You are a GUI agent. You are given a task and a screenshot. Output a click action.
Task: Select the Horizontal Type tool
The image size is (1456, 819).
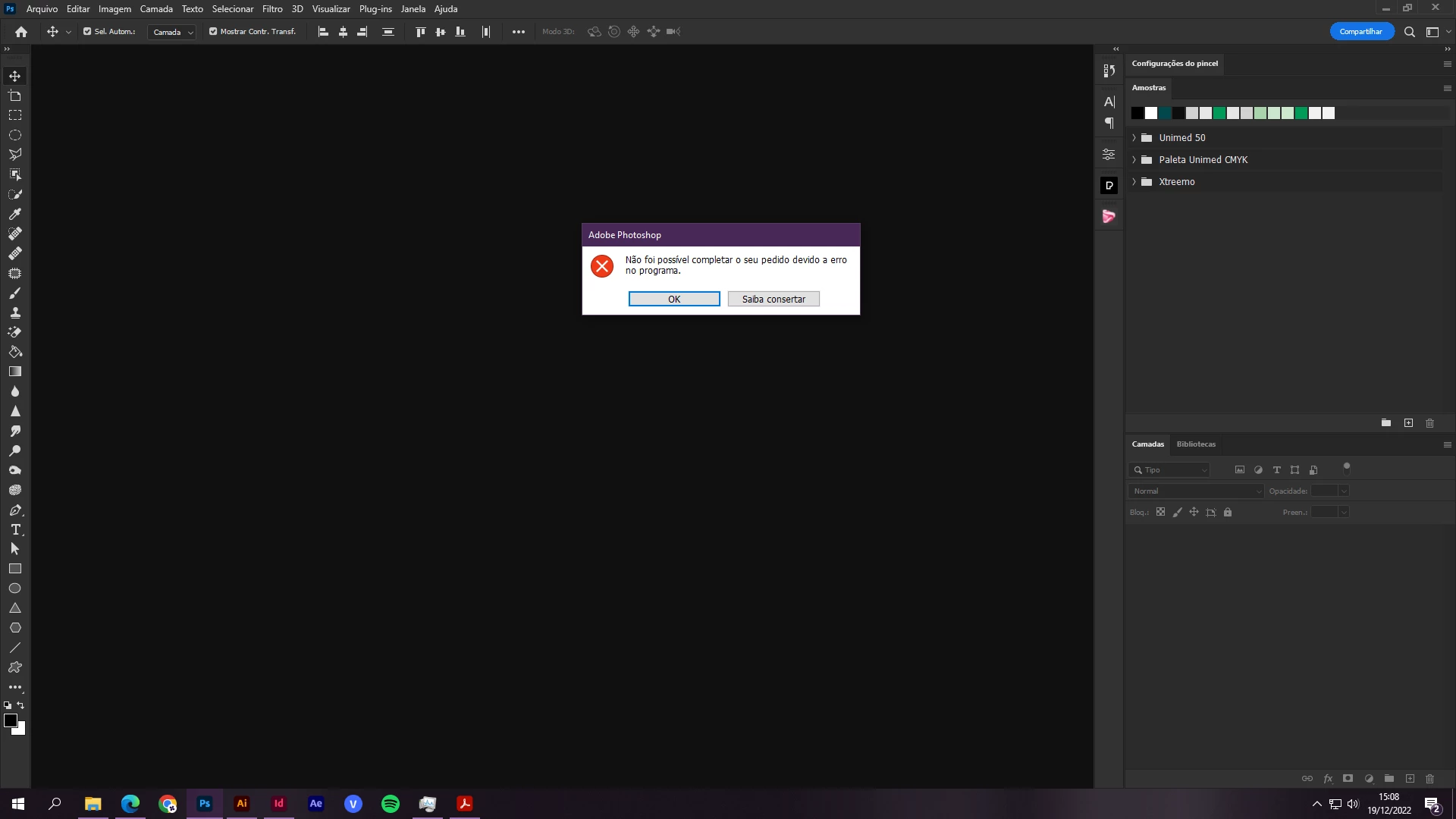tap(15, 529)
